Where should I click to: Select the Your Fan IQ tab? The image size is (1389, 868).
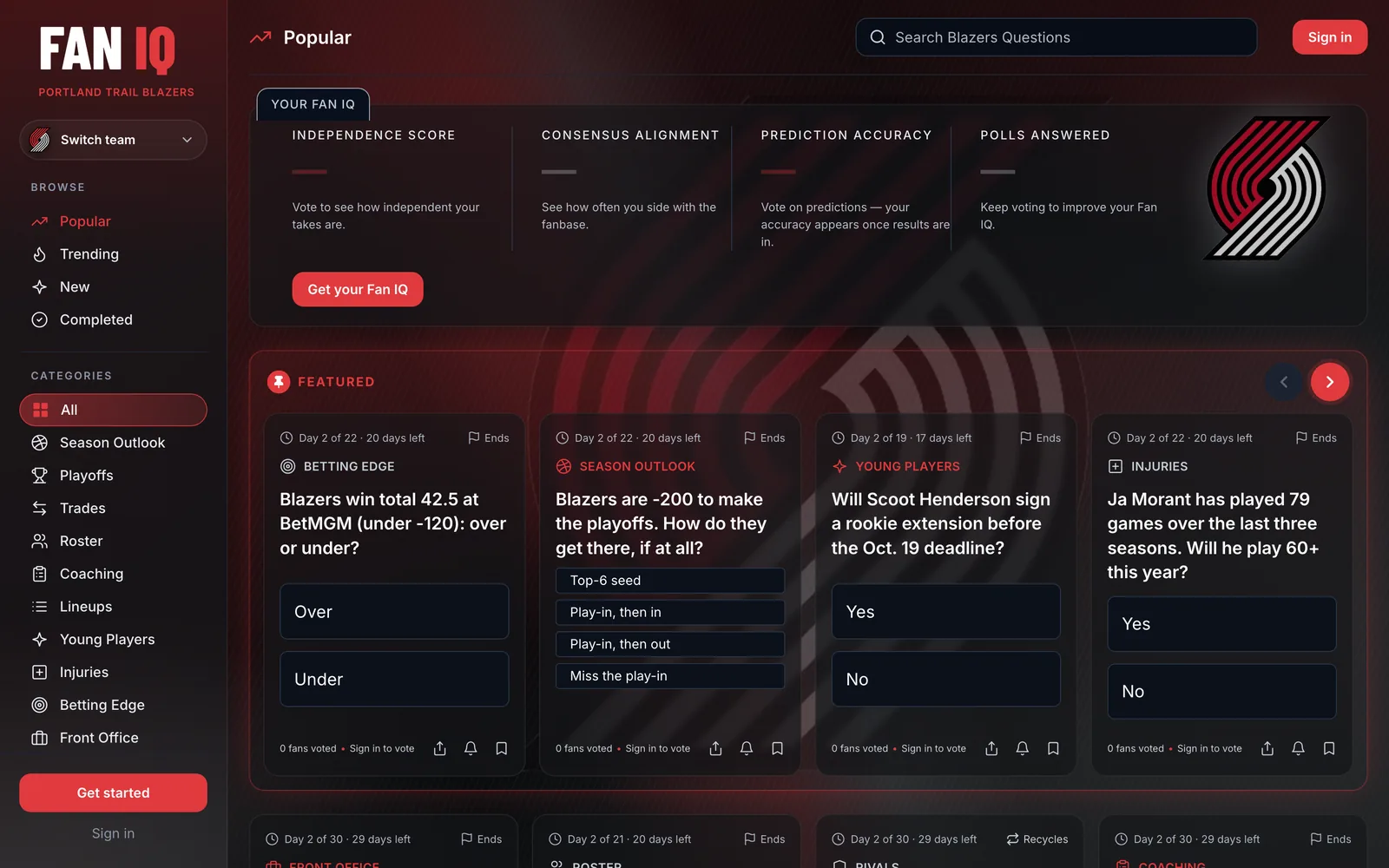point(313,104)
